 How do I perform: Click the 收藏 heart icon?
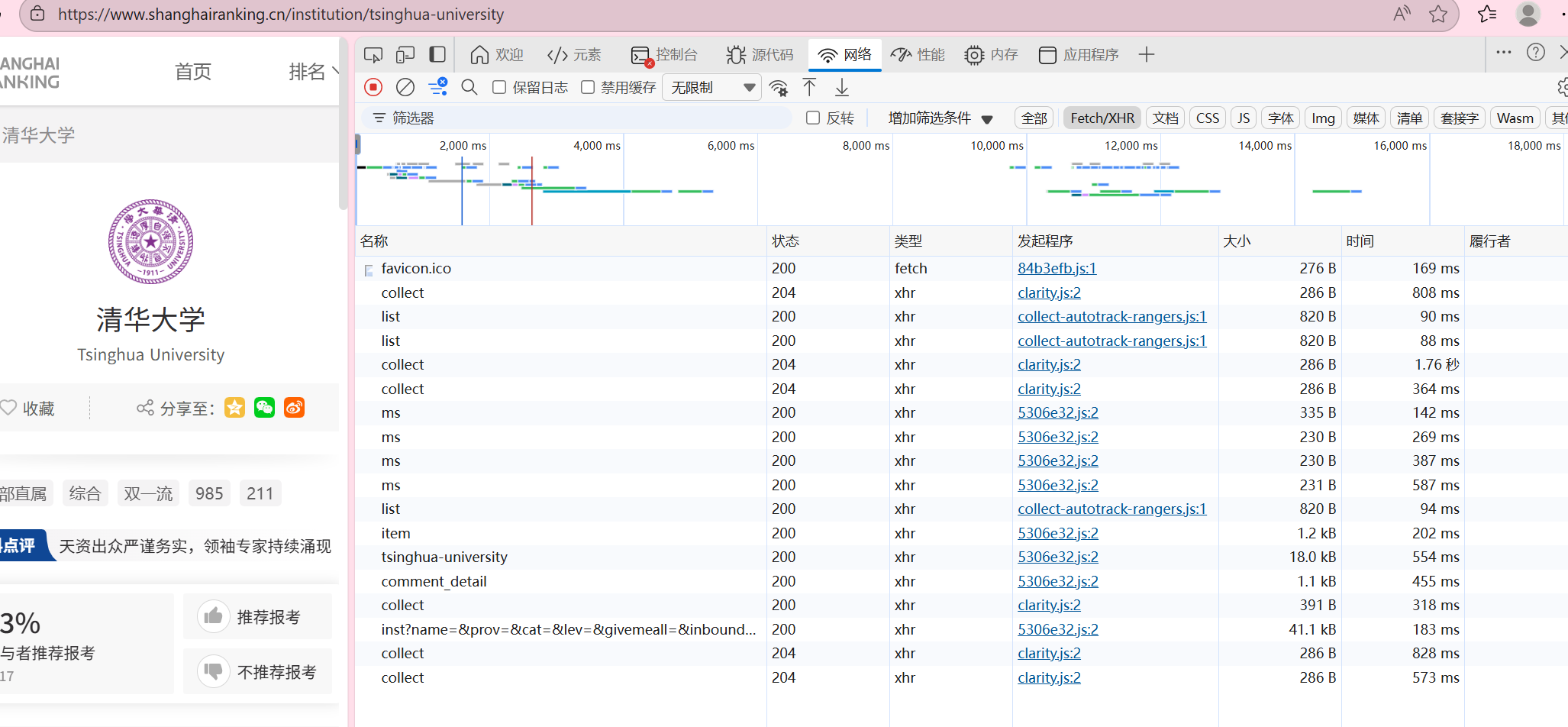[x=8, y=408]
